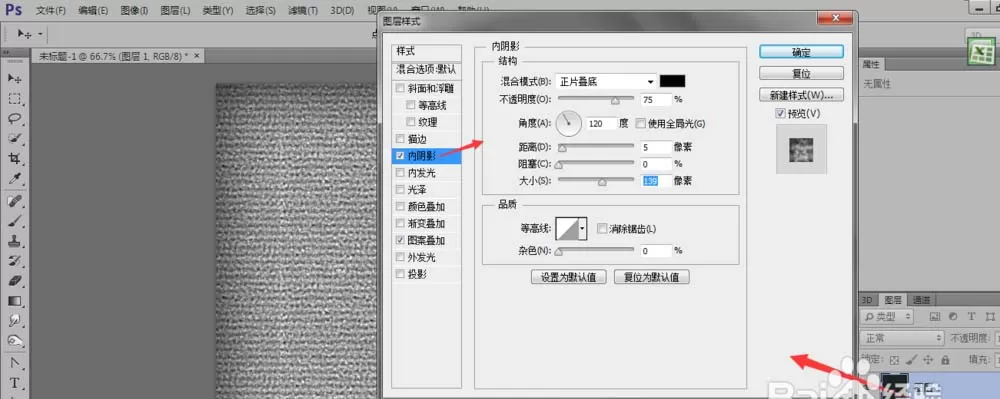Open the 编辑(E) menu
The height and width of the screenshot is (399, 1000).
tap(93, 11)
